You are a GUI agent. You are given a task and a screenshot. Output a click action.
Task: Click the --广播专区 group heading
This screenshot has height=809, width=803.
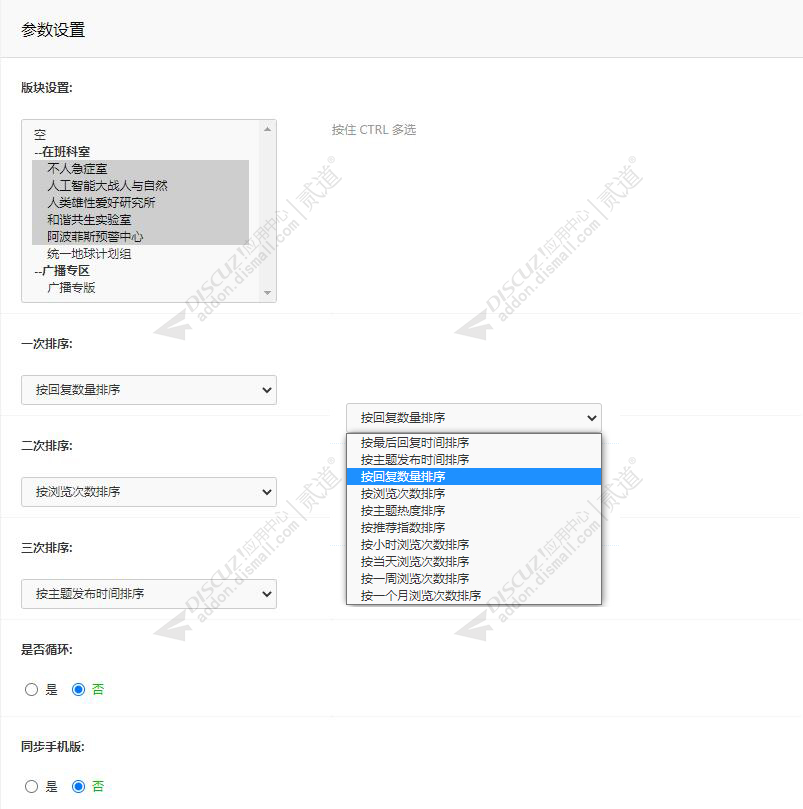(x=140, y=271)
